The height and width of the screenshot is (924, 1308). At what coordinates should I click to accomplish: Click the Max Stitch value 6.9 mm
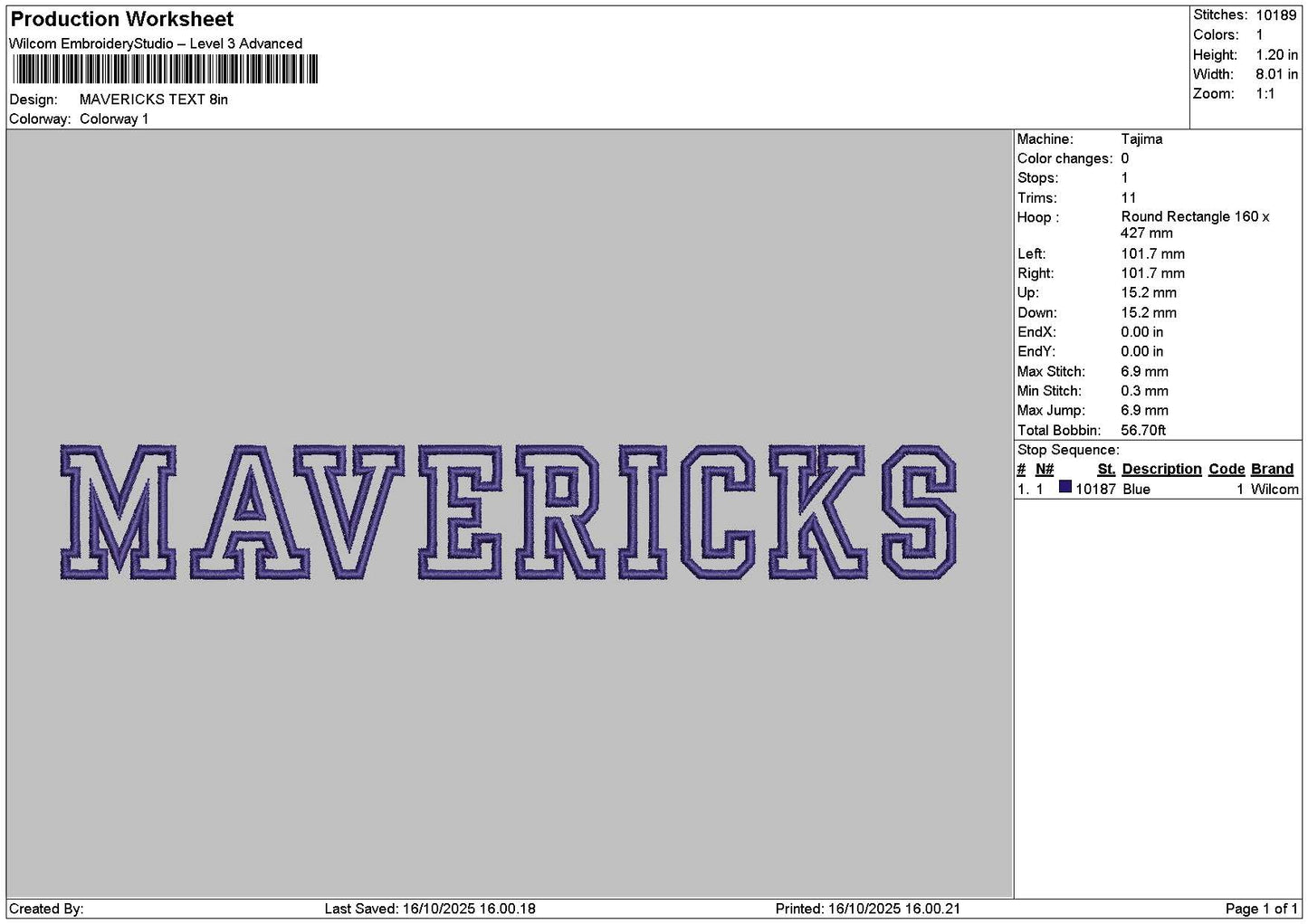click(1144, 372)
